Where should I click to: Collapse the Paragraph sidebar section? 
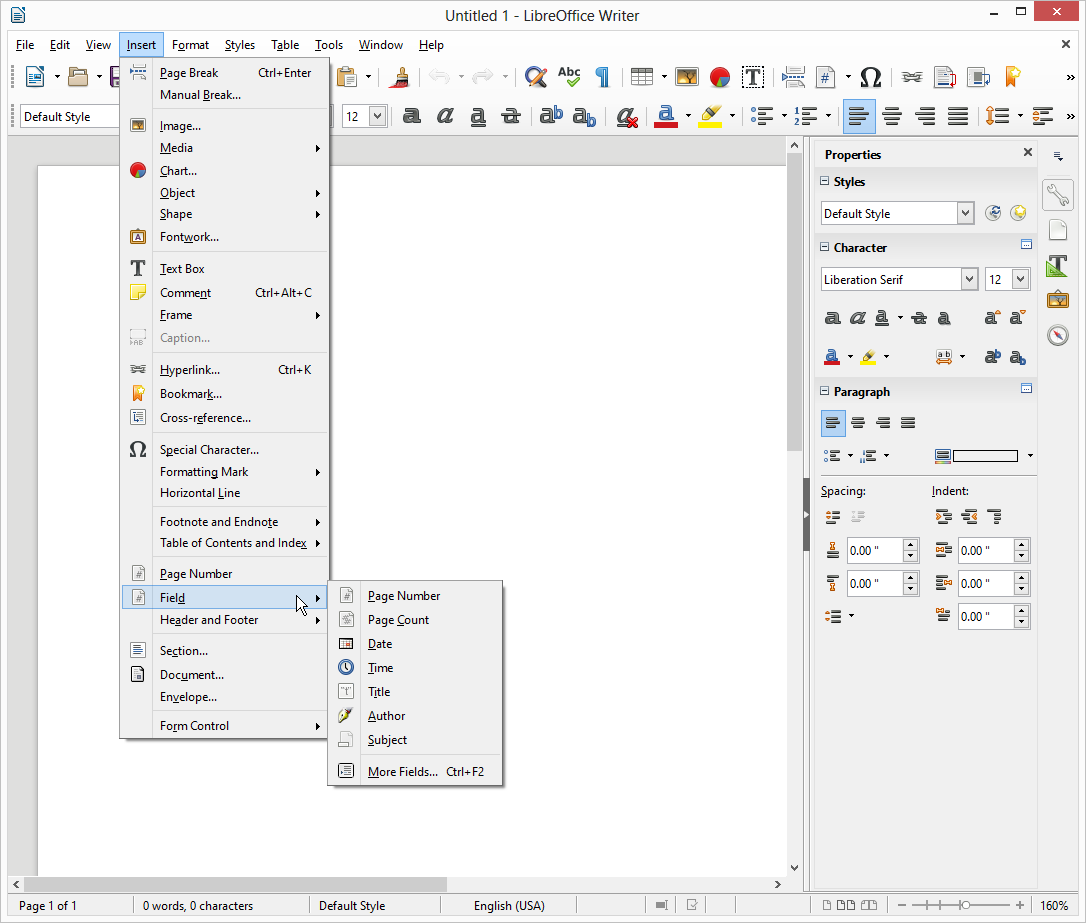tap(824, 391)
